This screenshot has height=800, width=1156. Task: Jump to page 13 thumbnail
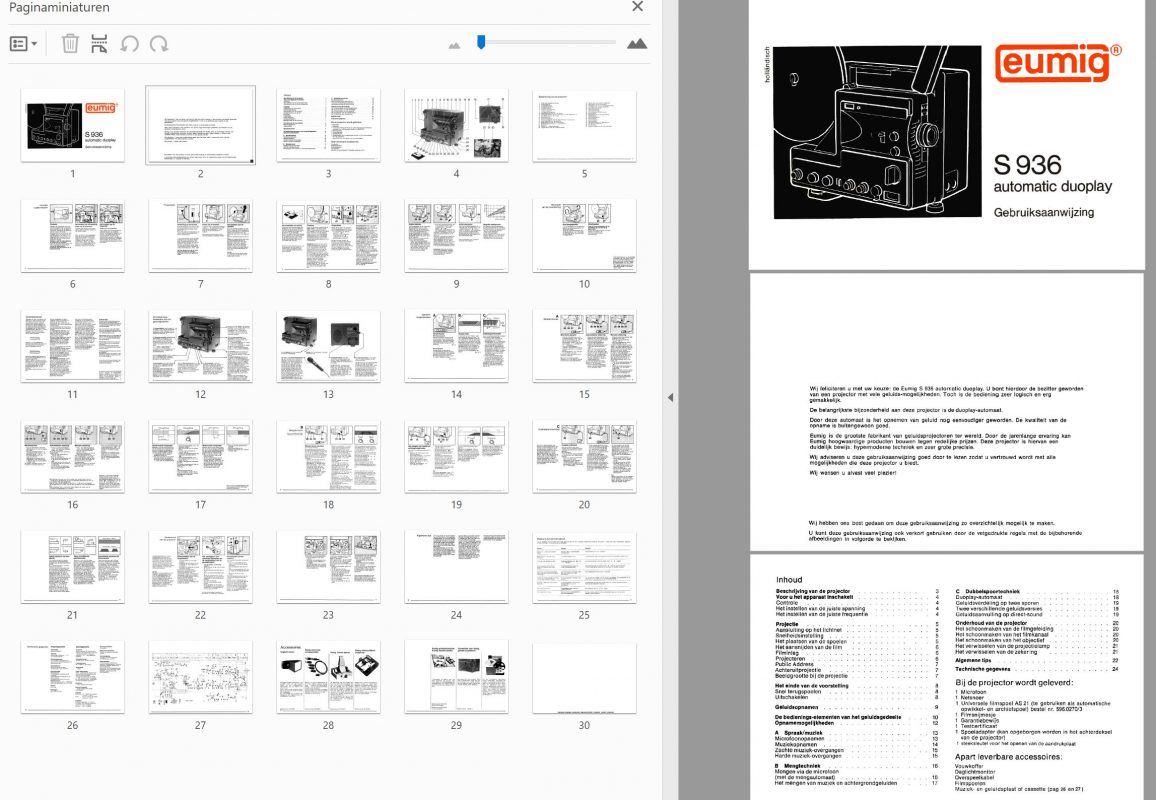(x=328, y=346)
